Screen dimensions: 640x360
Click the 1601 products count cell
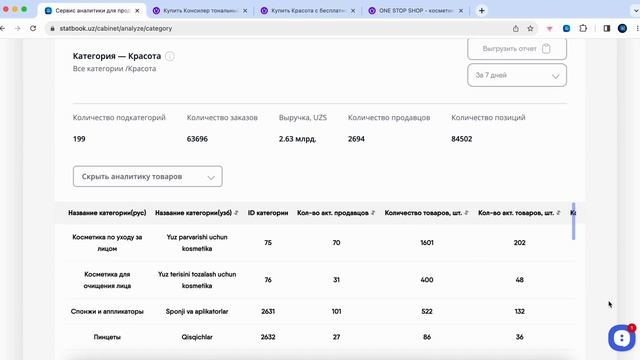coord(427,243)
